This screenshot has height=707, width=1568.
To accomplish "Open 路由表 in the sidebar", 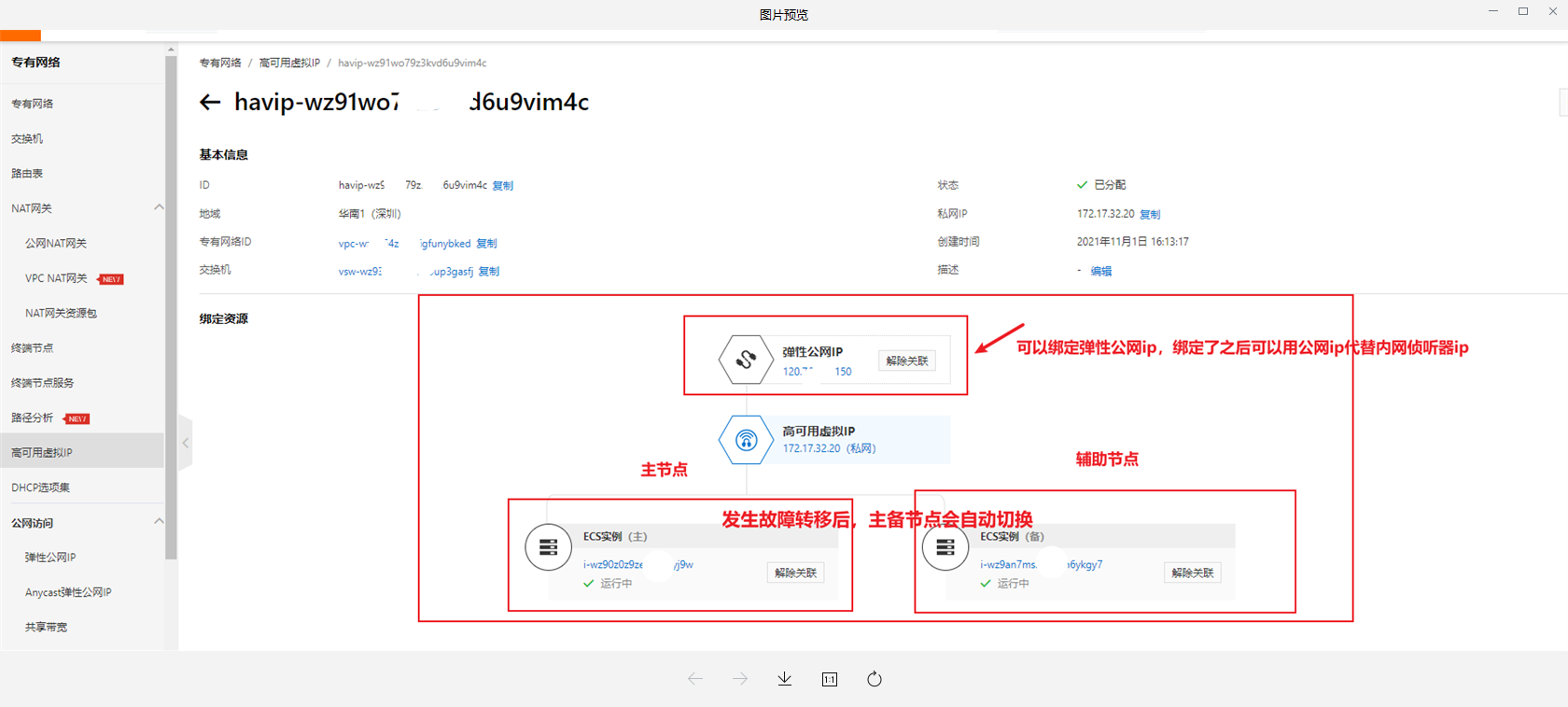I will (27, 173).
